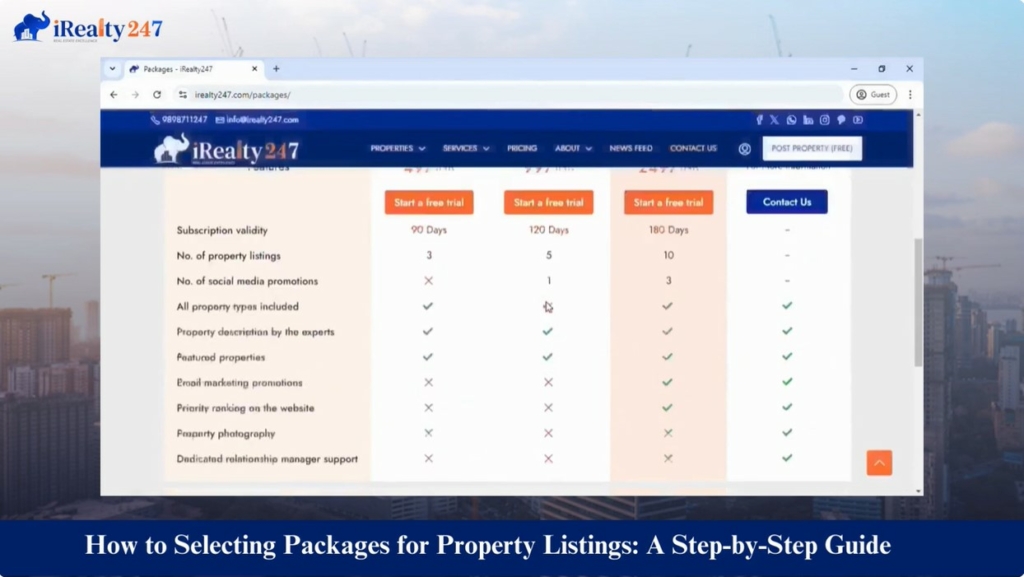The image size is (1024, 577).
Task: Click the page vertical scrollbar
Action: [x=918, y=300]
